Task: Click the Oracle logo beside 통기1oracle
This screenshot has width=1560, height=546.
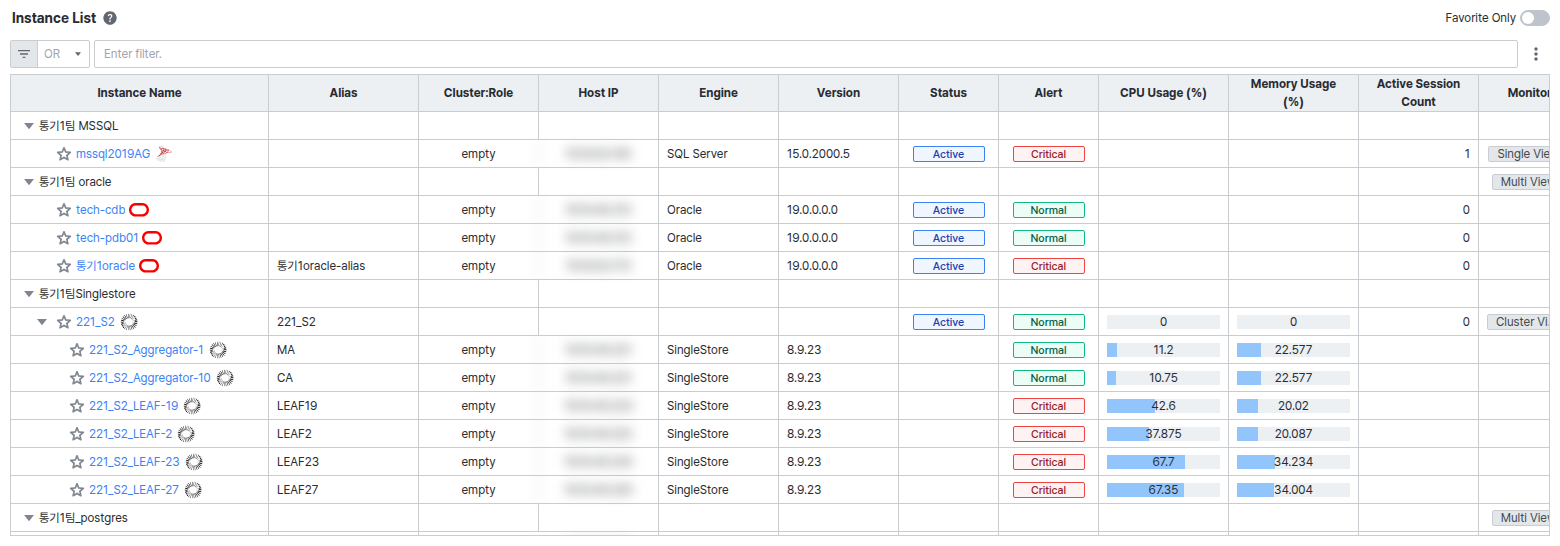Action: 149,266
